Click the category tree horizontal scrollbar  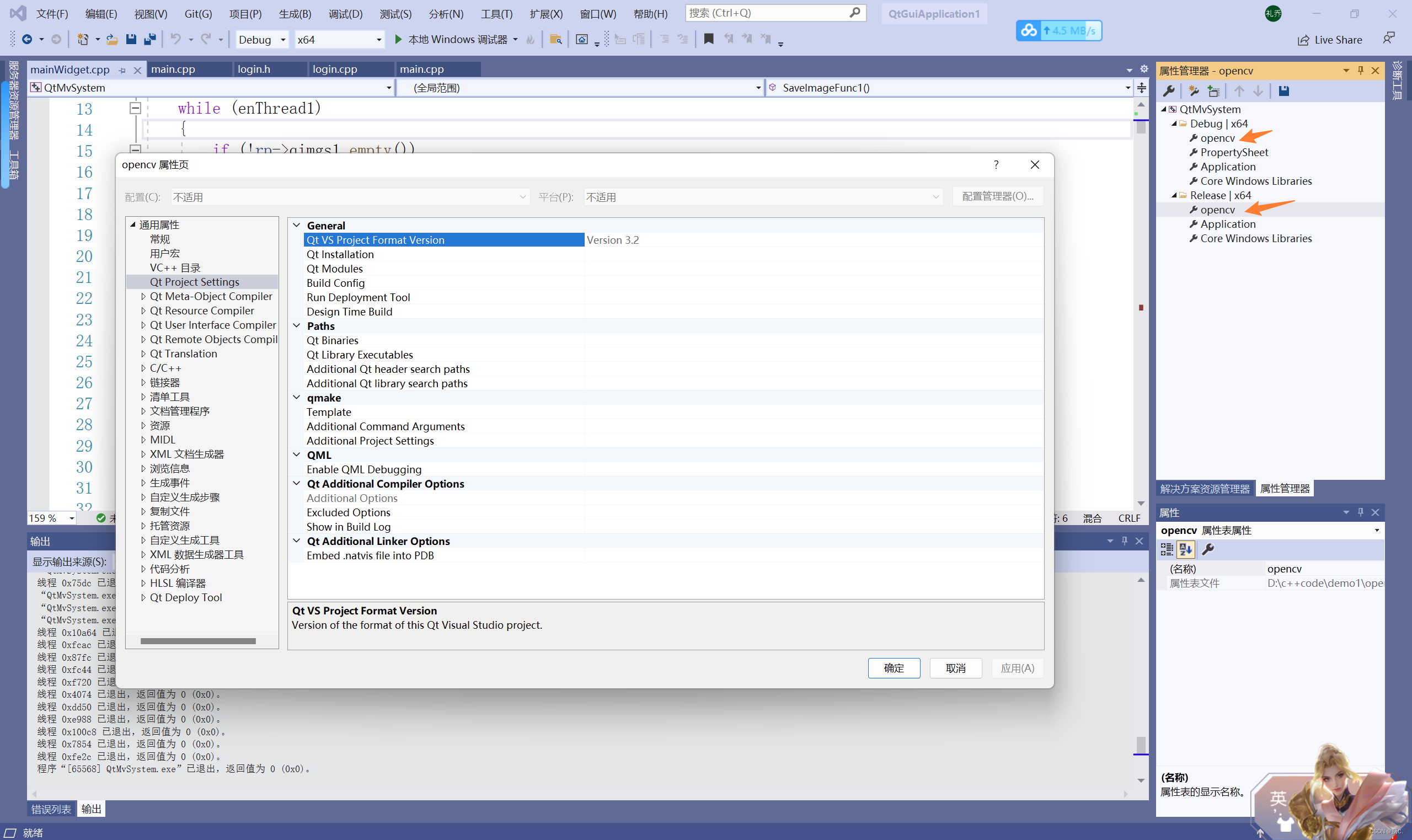coord(197,641)
